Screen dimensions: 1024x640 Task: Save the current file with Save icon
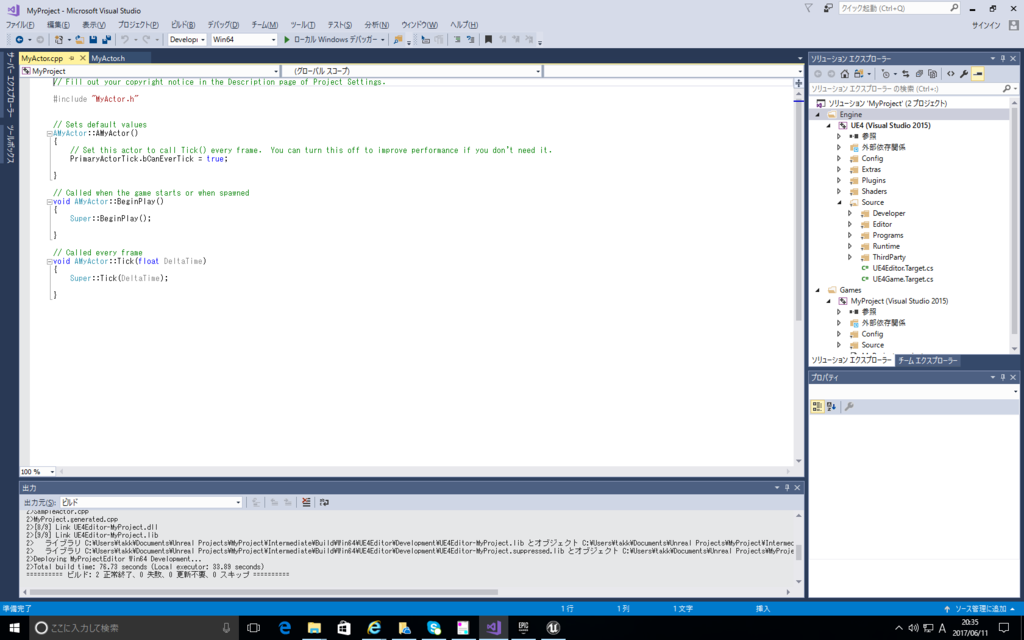(93, 40)
